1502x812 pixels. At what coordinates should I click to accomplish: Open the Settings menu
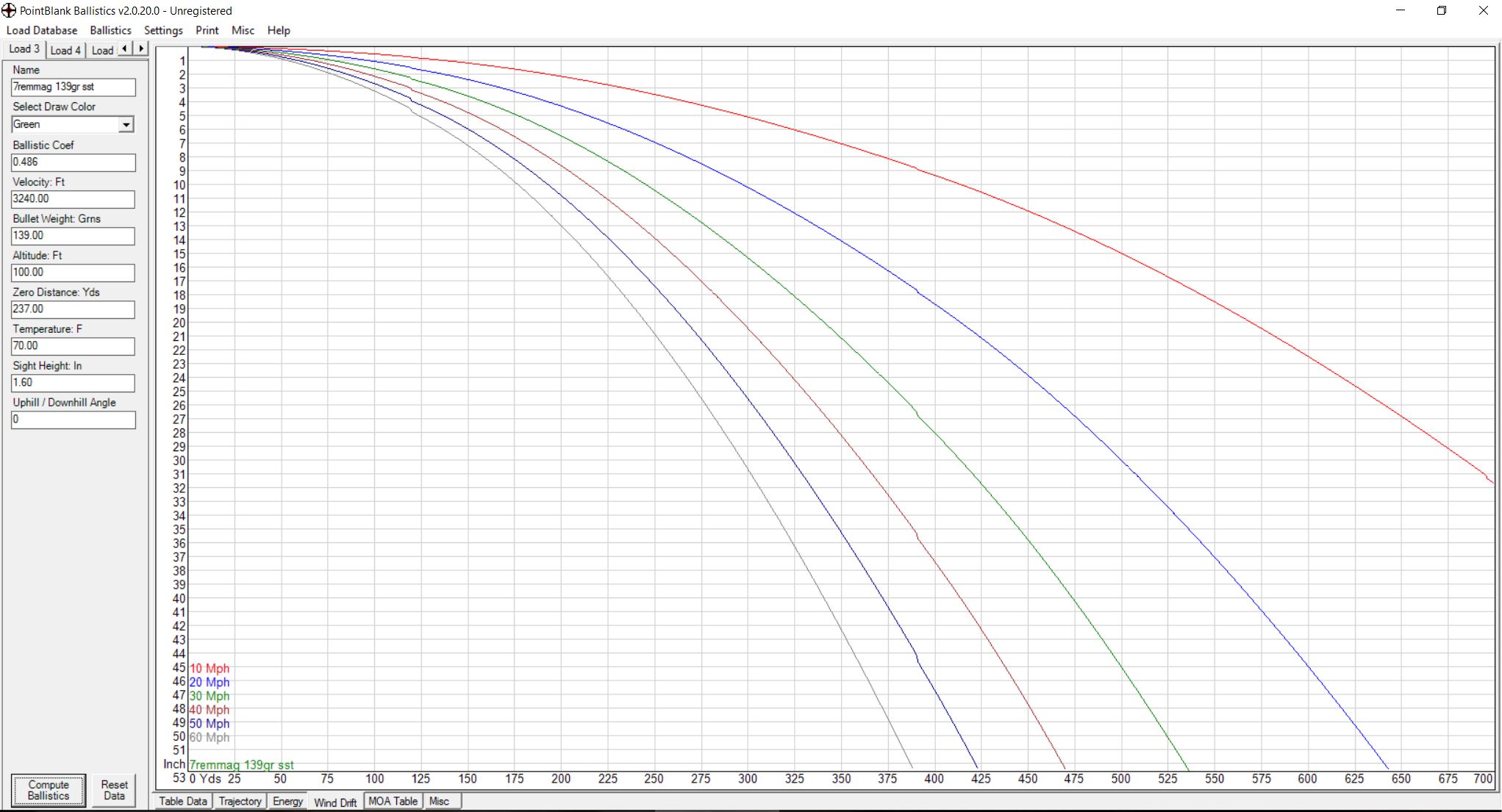(163, 30)
